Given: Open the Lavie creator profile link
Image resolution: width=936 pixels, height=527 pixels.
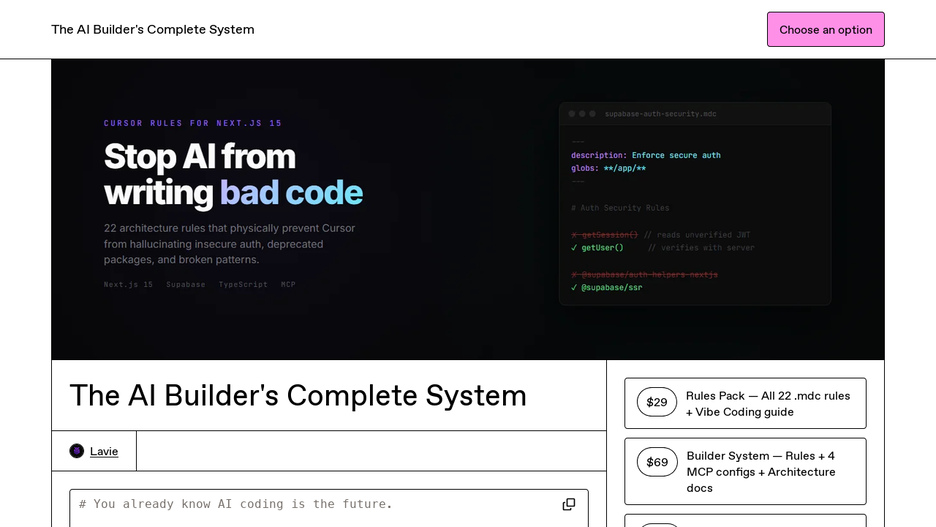Looking at the screenshot, I should [104, 451].
